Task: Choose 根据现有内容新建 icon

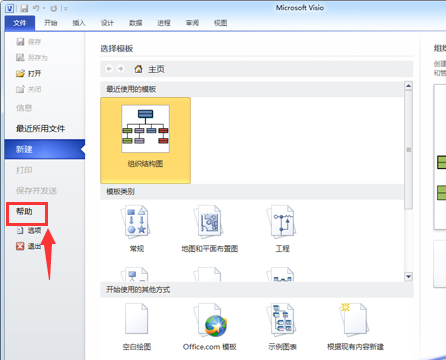Action: [355, 319]
